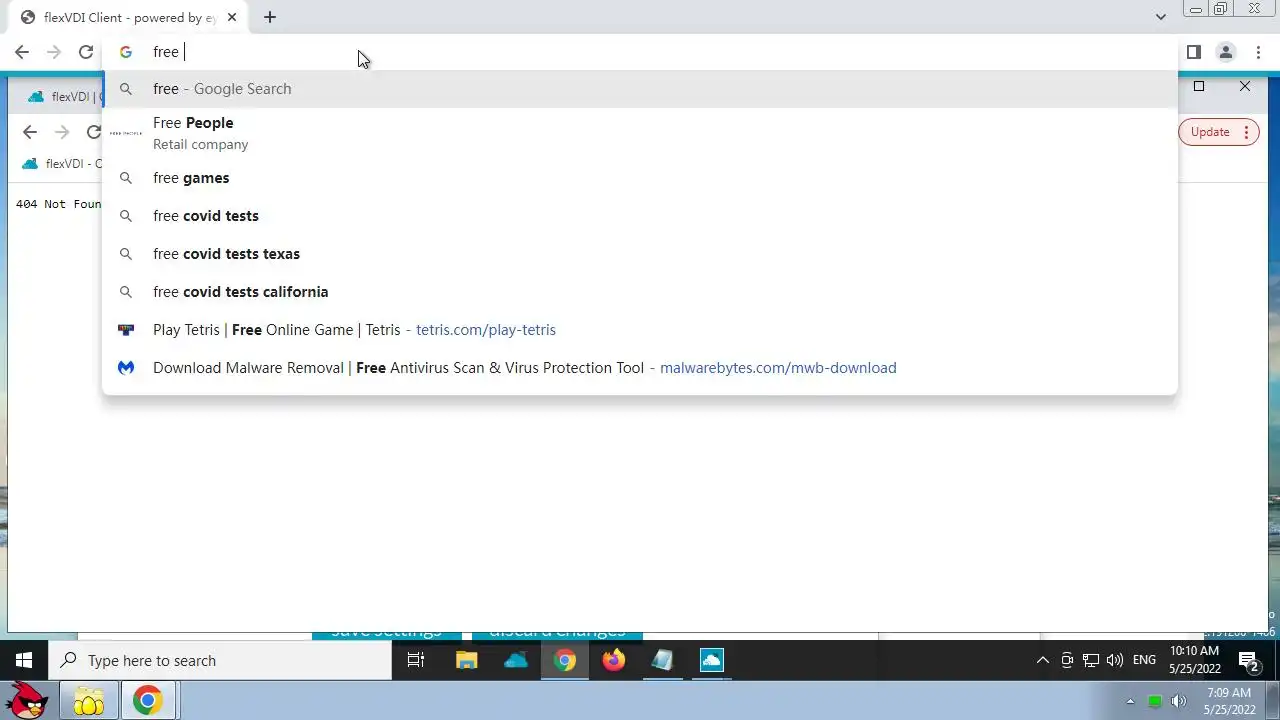The width and height of the screenshot is (1280, 720).
Task: Choose the 'free games' suggestion
Action: (x=640, y=178)
